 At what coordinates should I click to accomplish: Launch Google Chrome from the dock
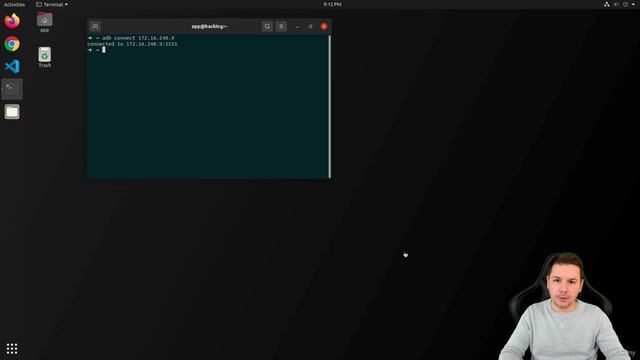click(12, 44)
